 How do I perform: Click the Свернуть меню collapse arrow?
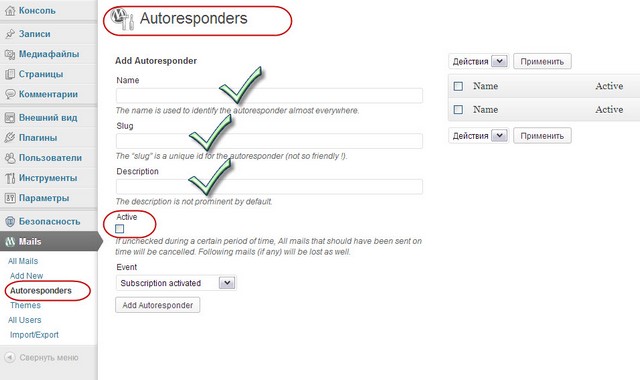click(x=10, y=358)
